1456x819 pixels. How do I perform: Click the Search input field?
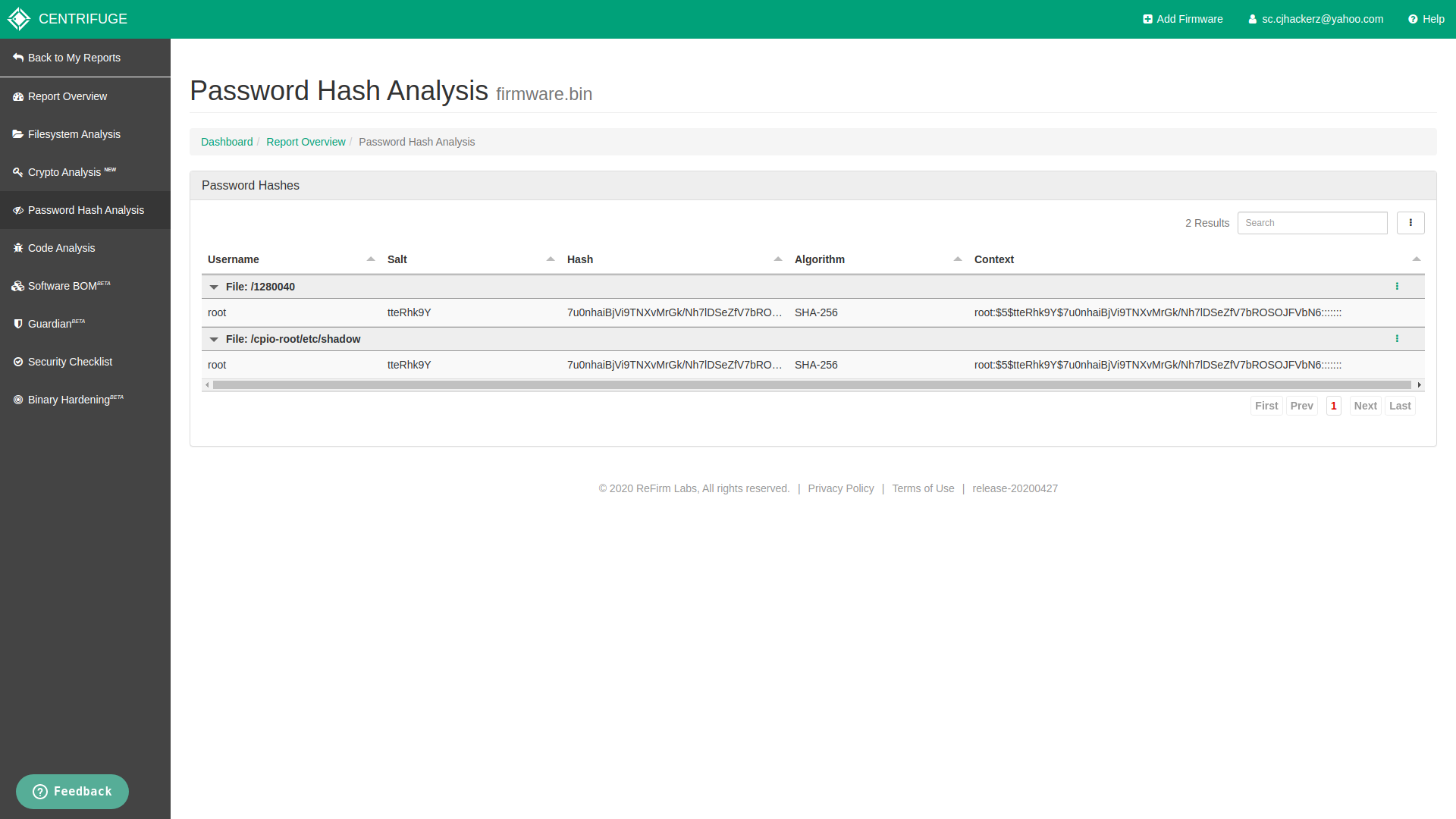click(1312, 223)
